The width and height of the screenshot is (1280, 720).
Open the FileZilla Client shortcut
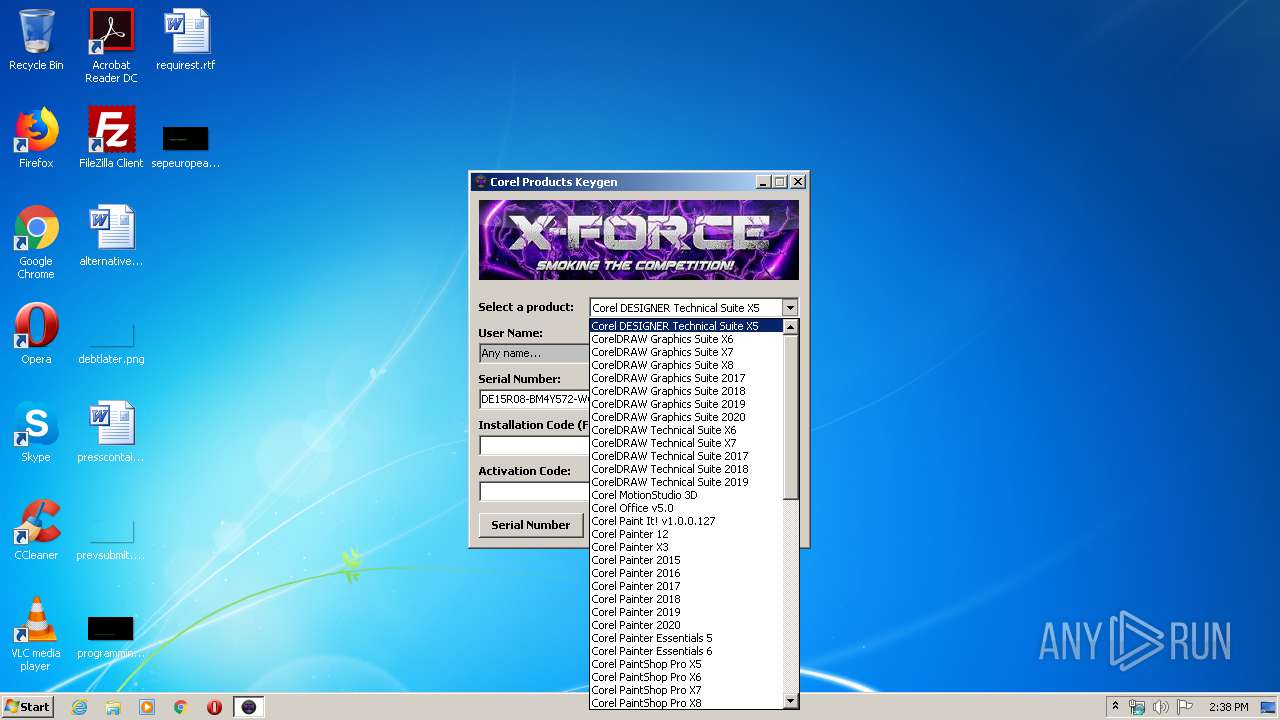tap(111, 138)
